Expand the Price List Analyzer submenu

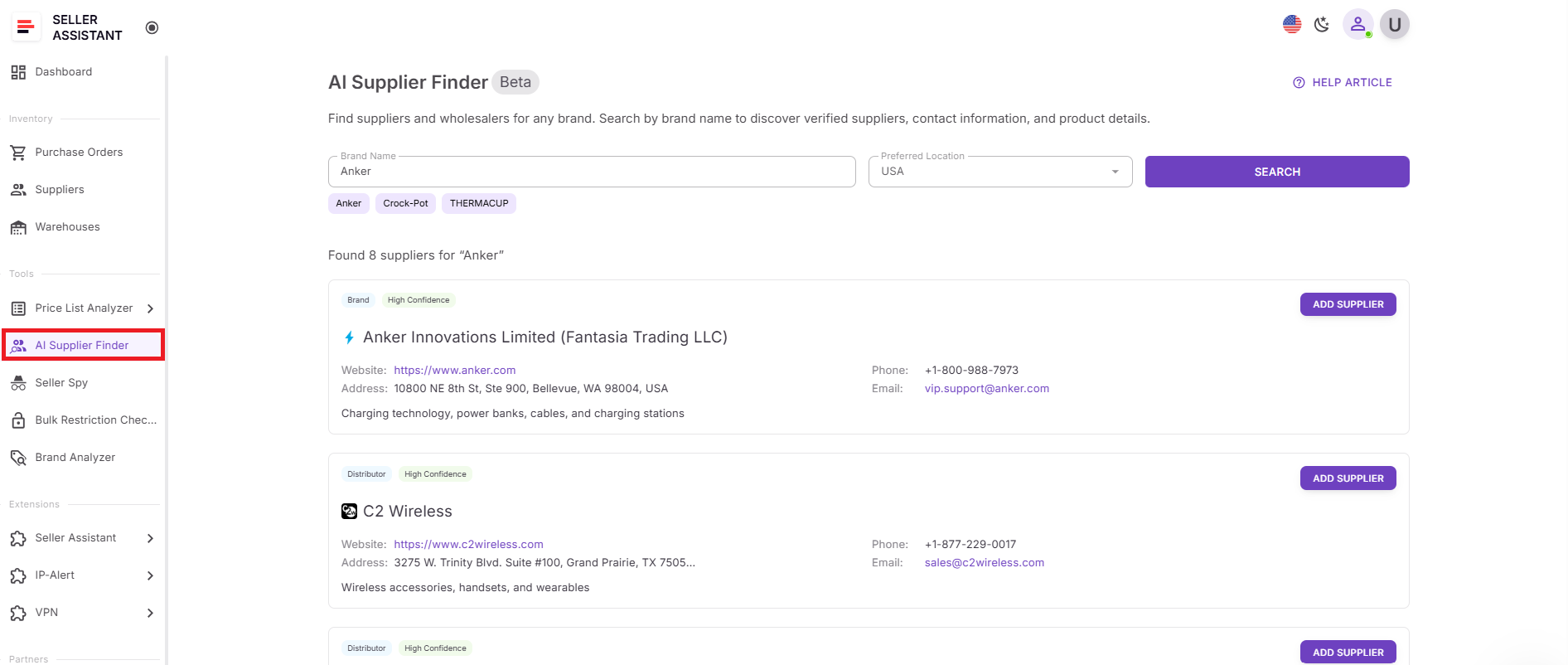point(150,308)
